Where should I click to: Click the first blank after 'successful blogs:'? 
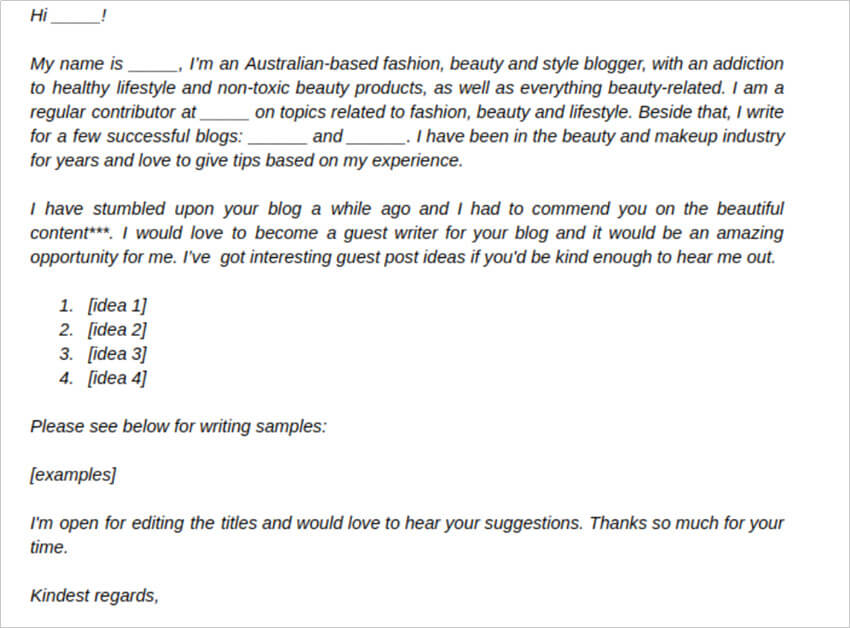[278, 138]
